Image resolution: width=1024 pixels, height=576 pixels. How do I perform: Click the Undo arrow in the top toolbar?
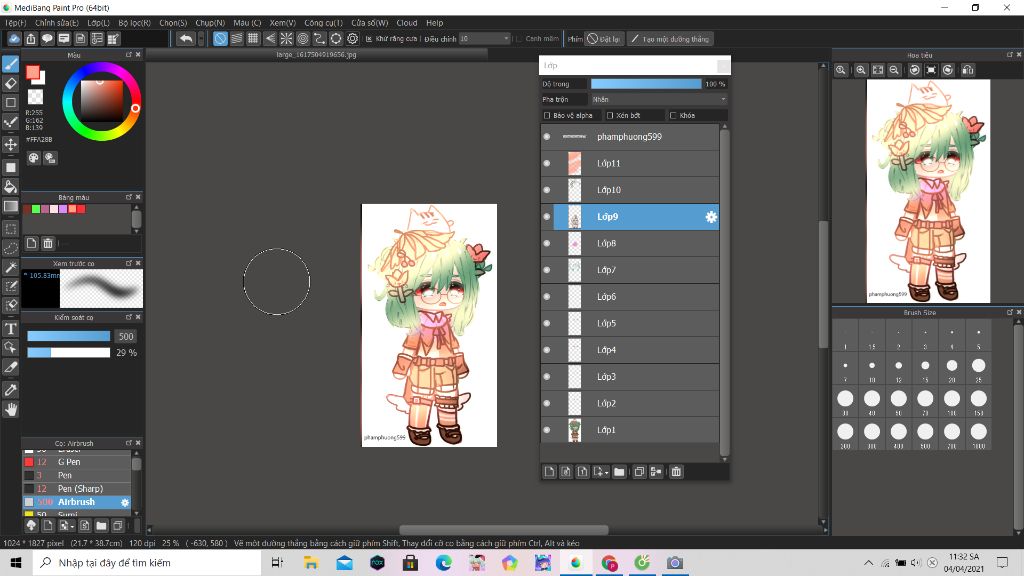pos(186,39)
